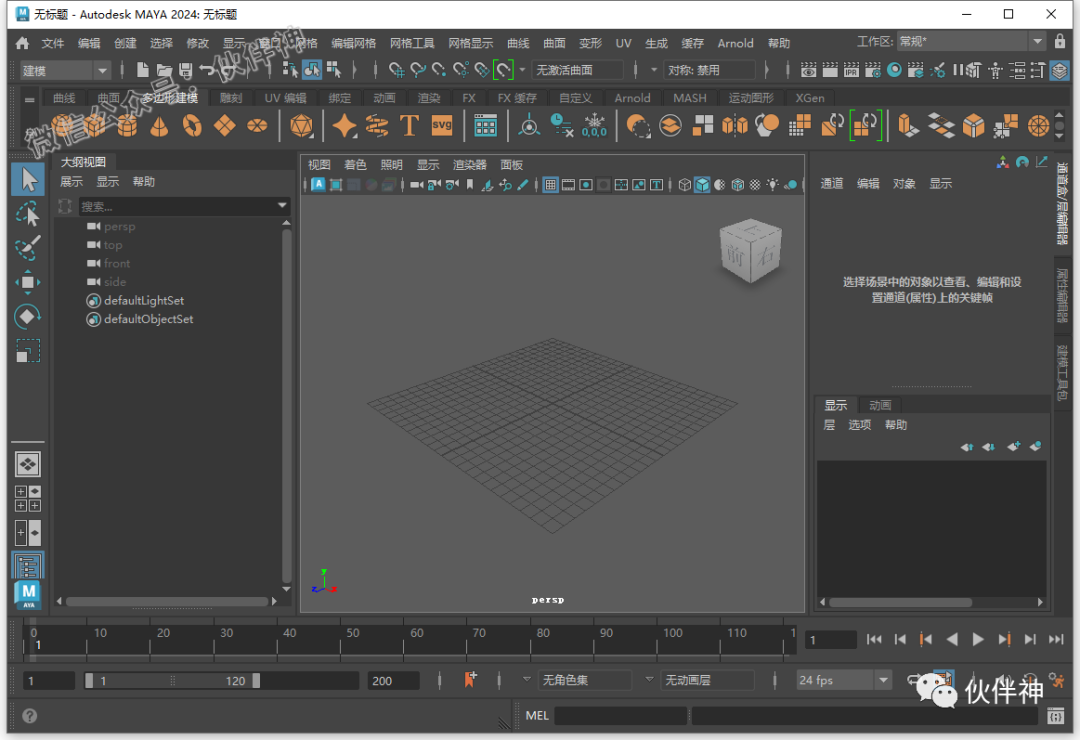Open 着色 viewport panel menu
The image size is (1080, 740).
click(355, 165)
